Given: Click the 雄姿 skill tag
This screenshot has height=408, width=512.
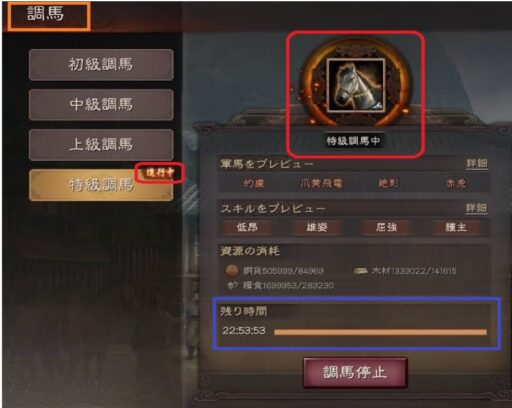Looking at the screenshot, I should 317,227.
